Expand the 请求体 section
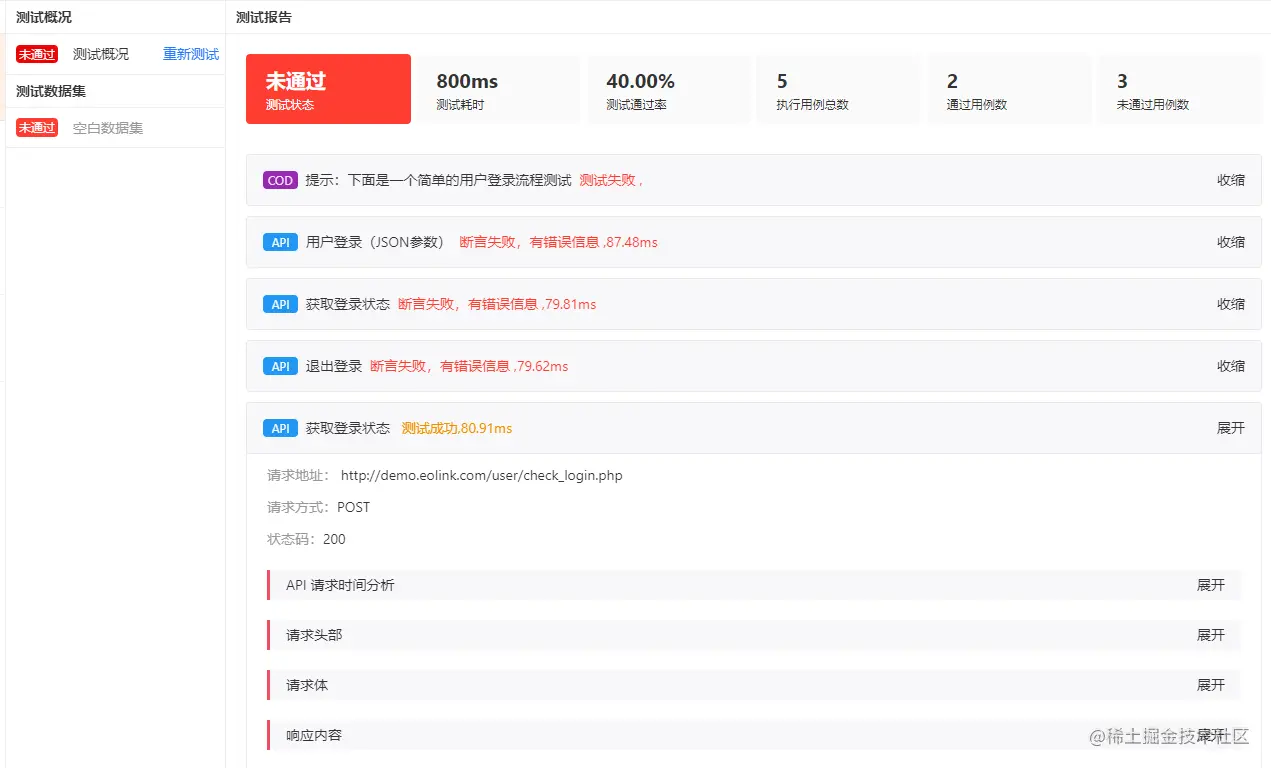Viewport: 1271px width, 768px height. (x=1210, y=685)
